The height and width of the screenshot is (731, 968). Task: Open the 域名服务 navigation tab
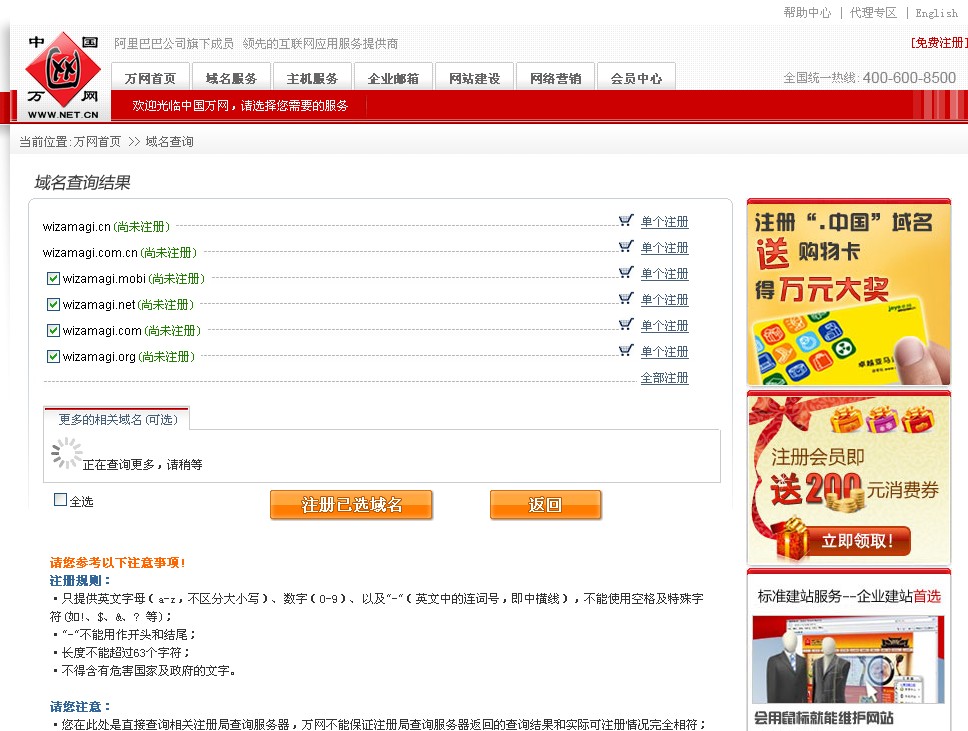coord(232,77)
